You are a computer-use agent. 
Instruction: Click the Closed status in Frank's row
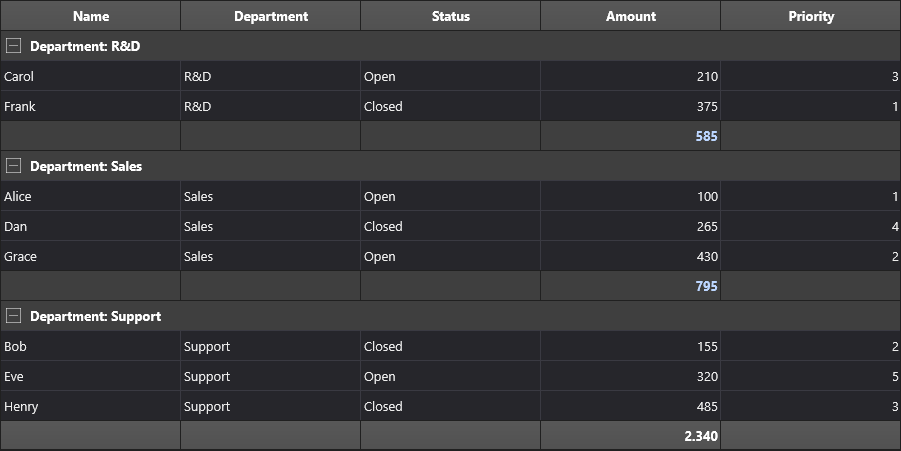click(450, 106)
